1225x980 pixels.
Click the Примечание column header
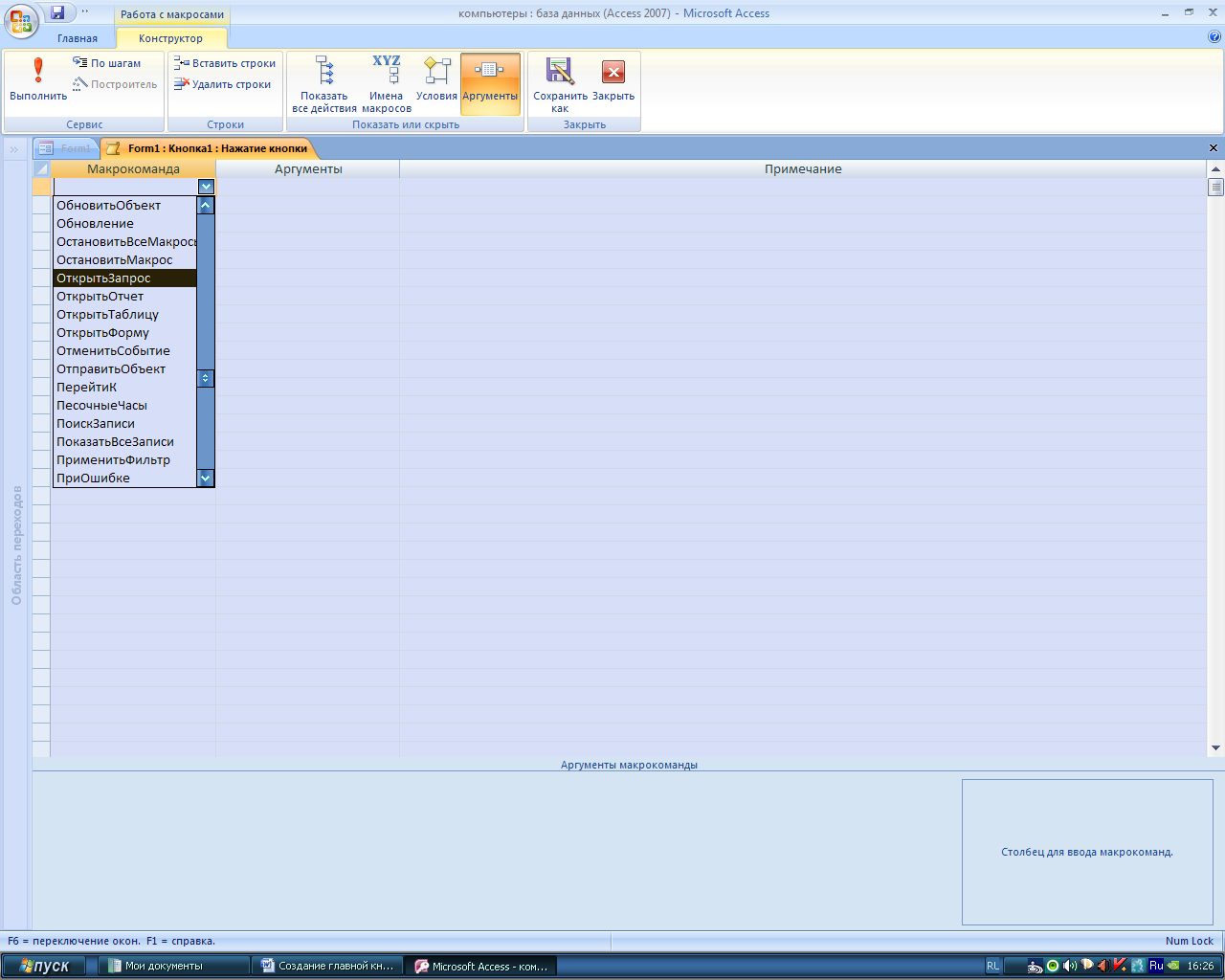(803, 168)
